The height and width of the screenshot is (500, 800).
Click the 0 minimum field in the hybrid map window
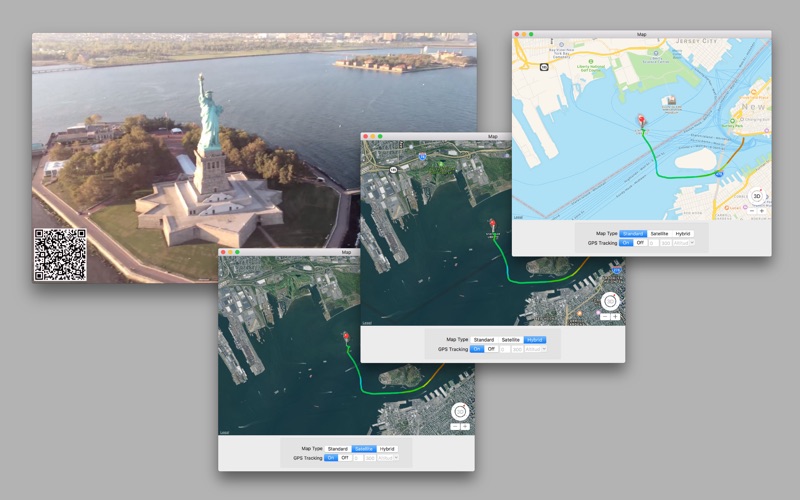505,349
